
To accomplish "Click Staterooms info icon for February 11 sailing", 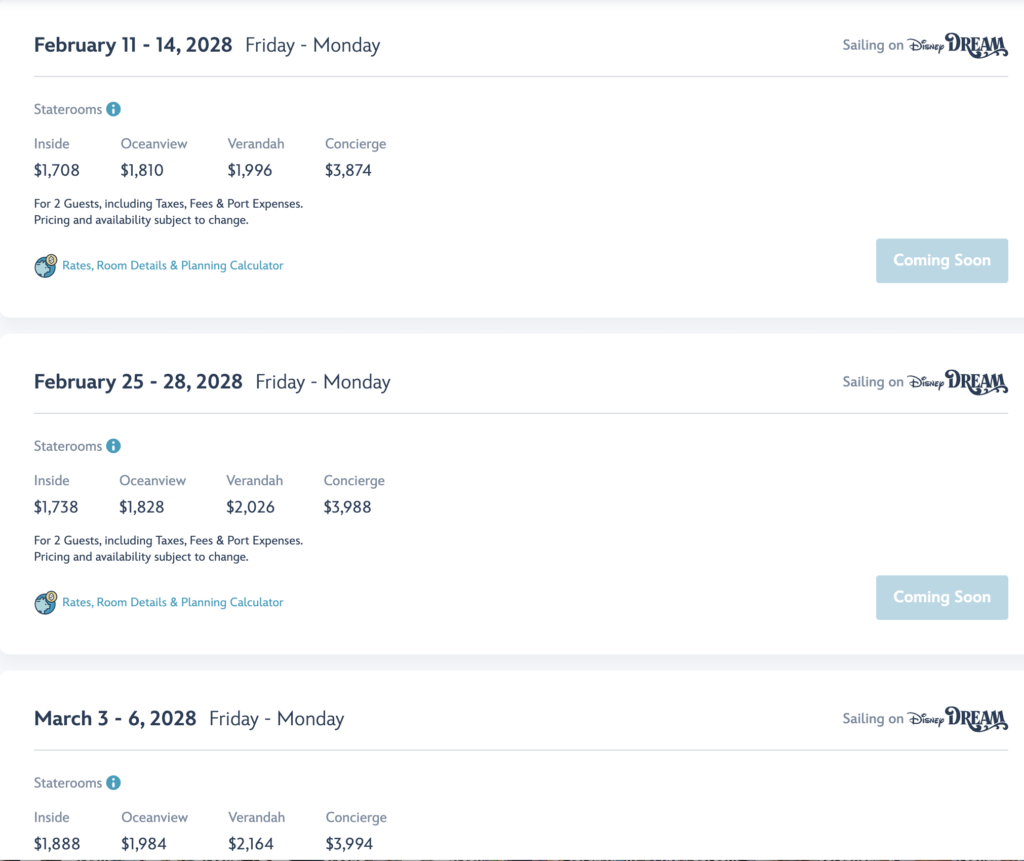I will pos(114,109).
